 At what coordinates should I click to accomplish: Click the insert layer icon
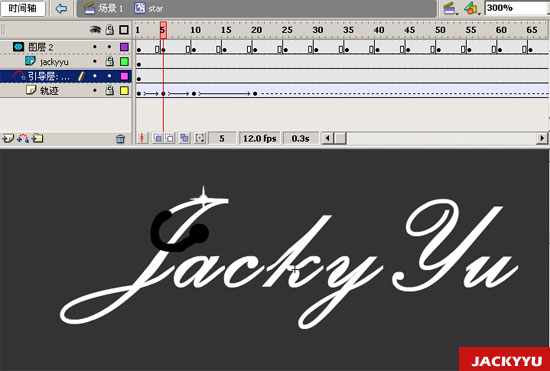click(x=8, y=139)
